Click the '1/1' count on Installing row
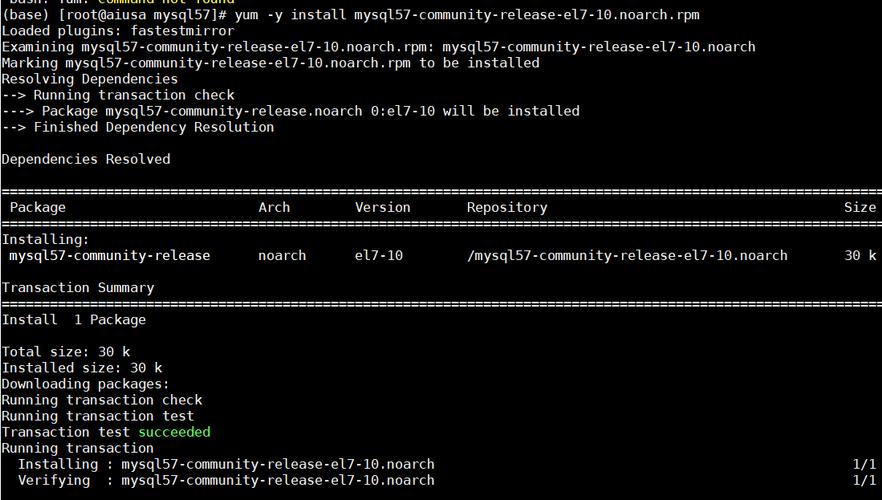882x500 pixels. (864, 464)
